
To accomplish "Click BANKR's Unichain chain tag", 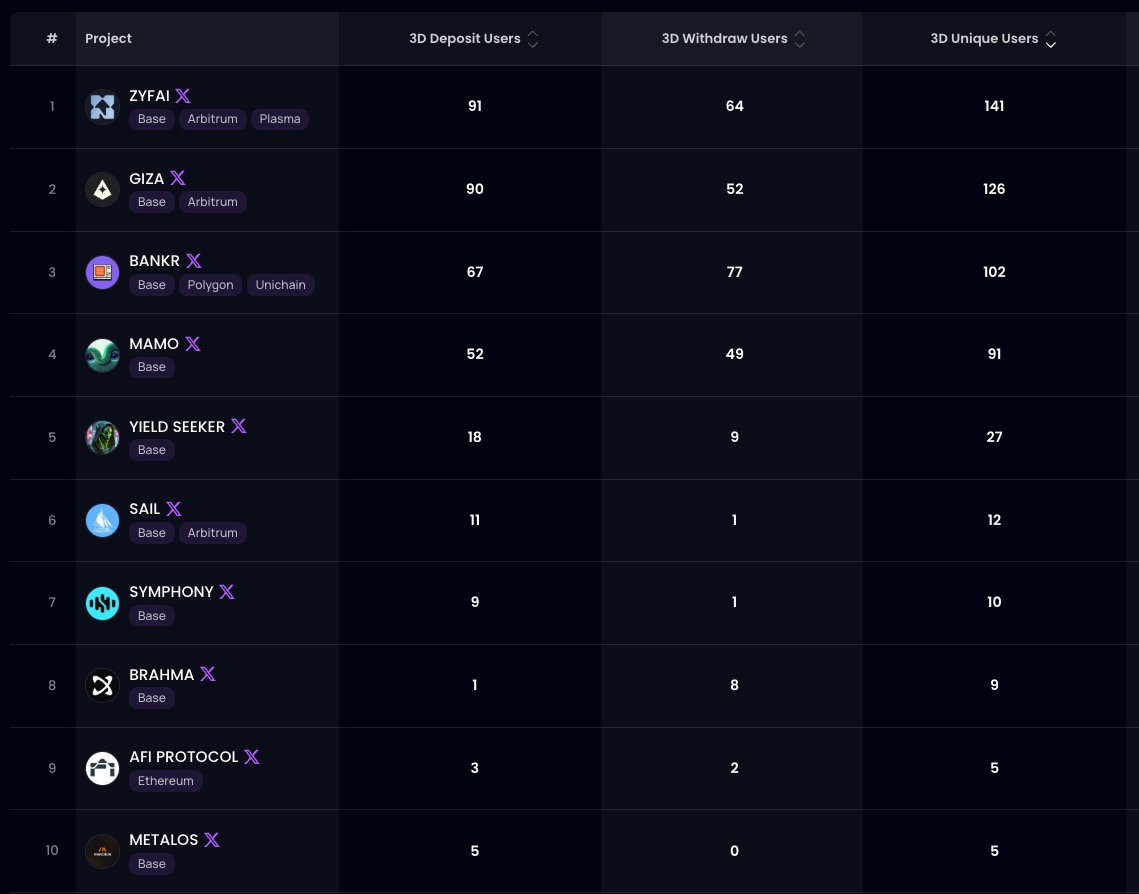I will [280, 285].
